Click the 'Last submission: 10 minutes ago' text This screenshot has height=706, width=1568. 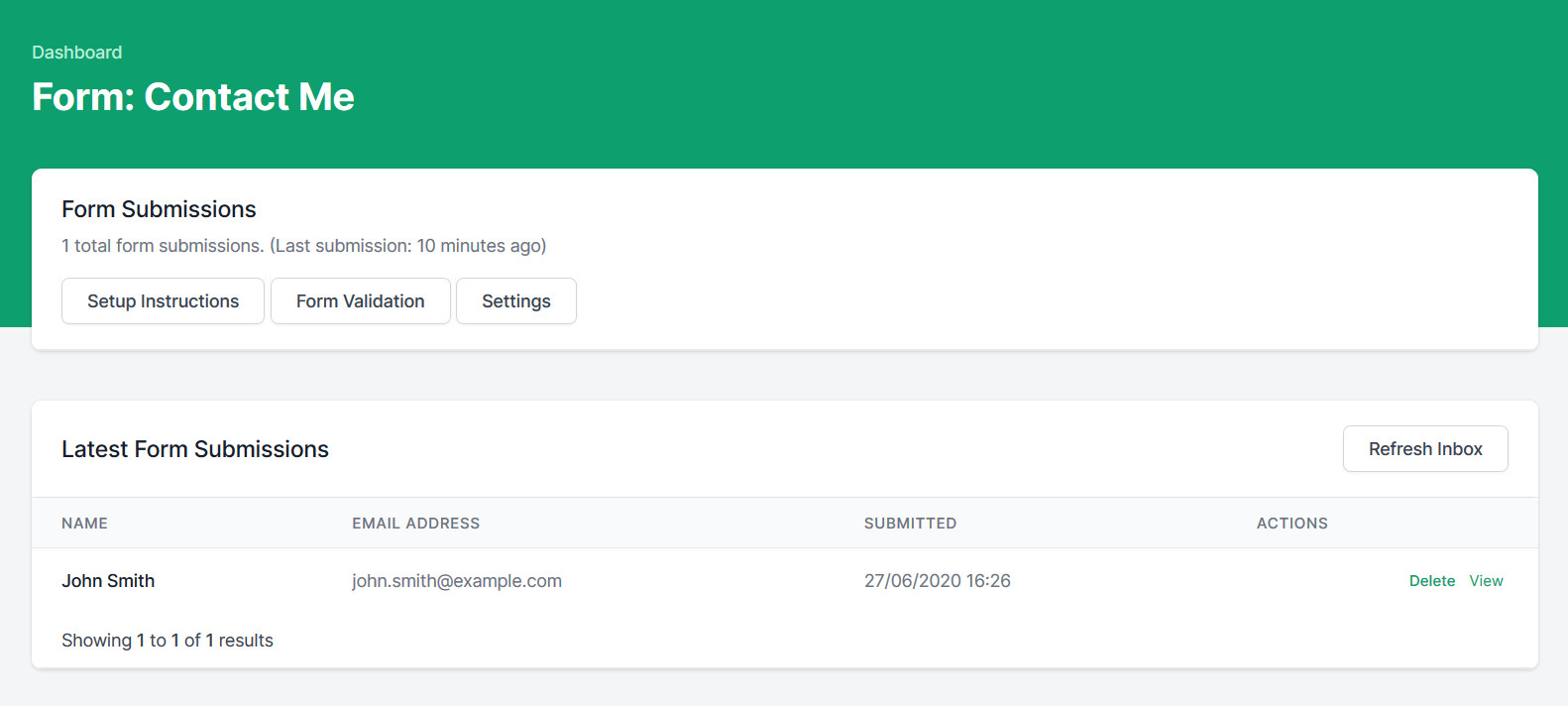pos(408,246)
